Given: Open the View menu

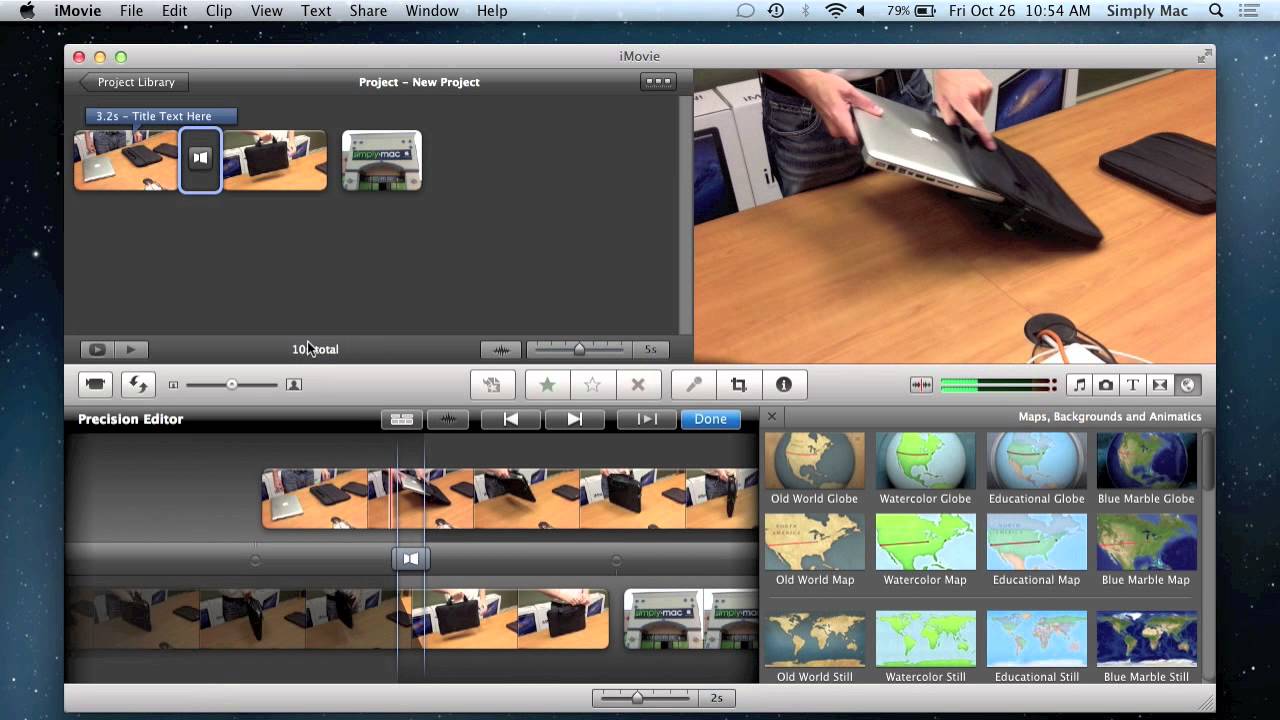Looking at the screenshot, I should point(266,11).
